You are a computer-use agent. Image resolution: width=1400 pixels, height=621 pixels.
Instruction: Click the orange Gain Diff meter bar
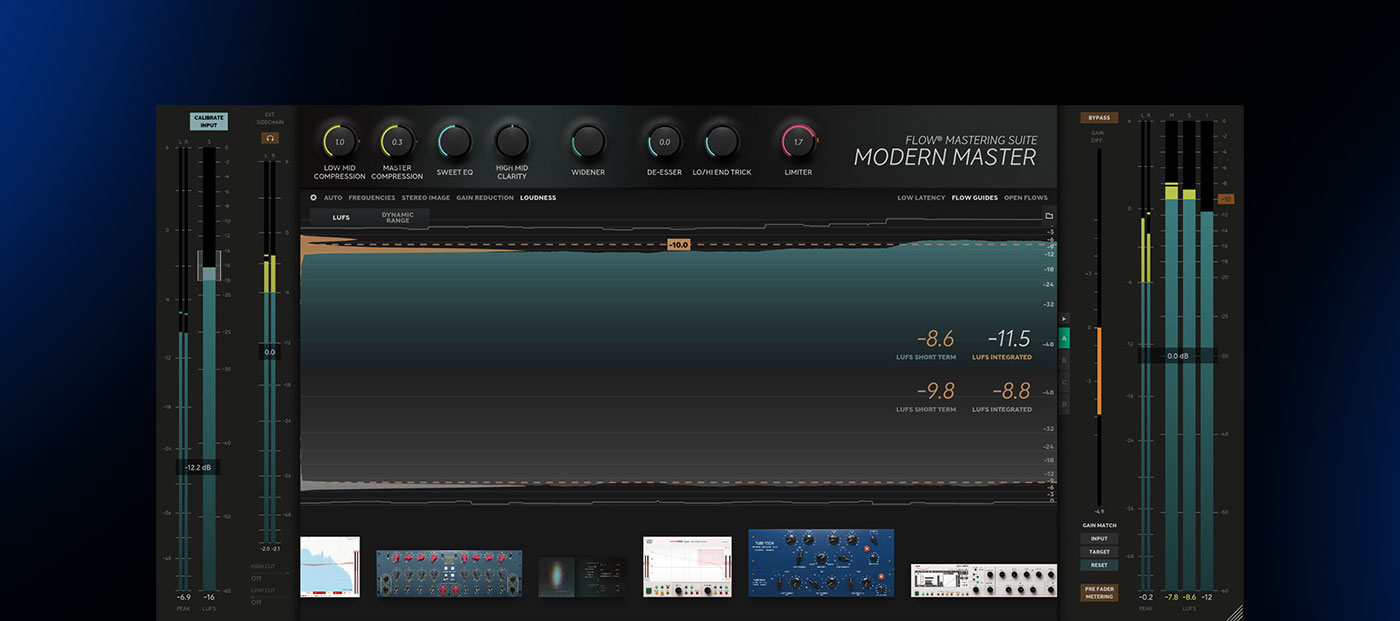1099,371
